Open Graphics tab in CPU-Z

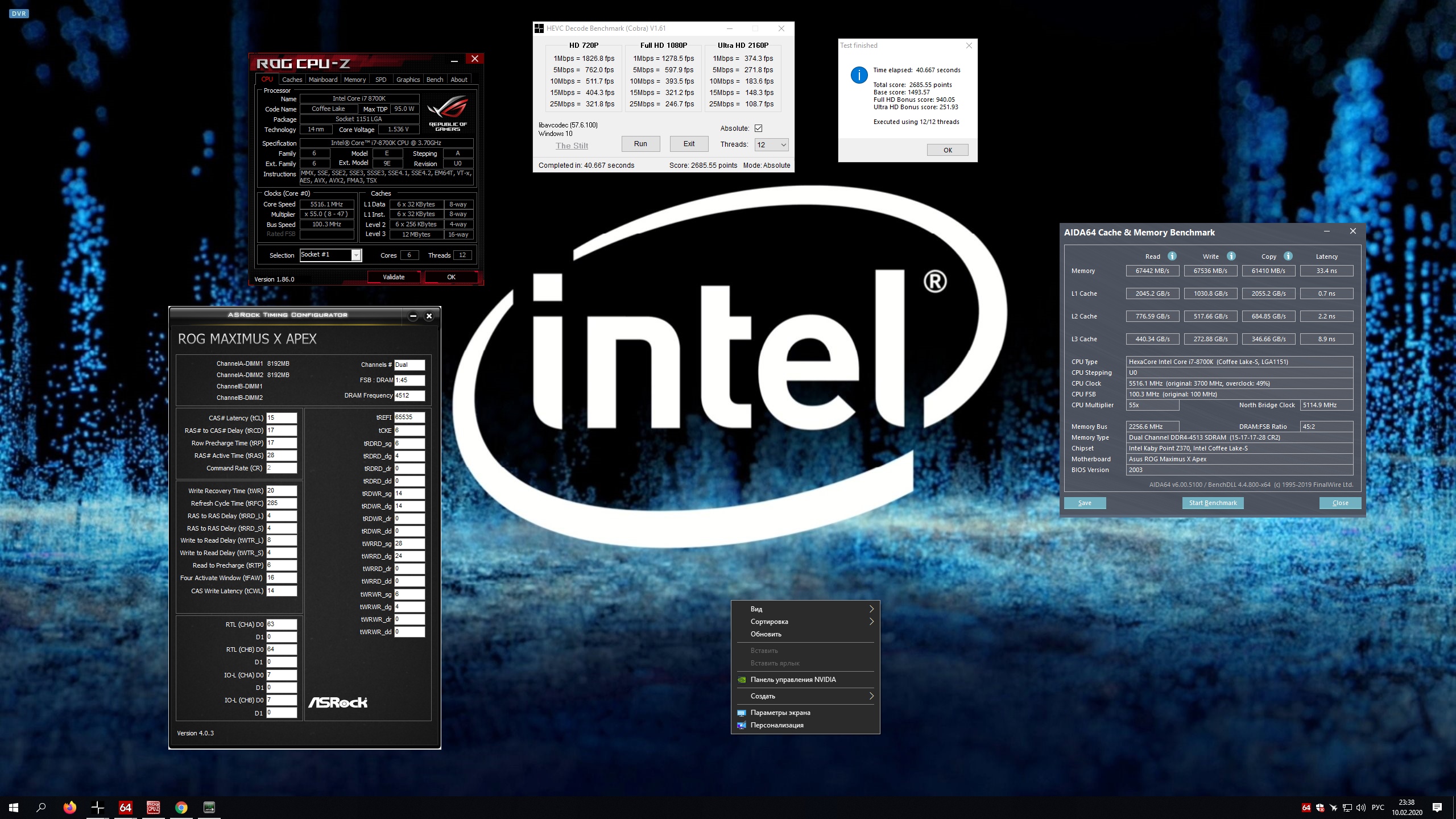(x=408, y=80)
